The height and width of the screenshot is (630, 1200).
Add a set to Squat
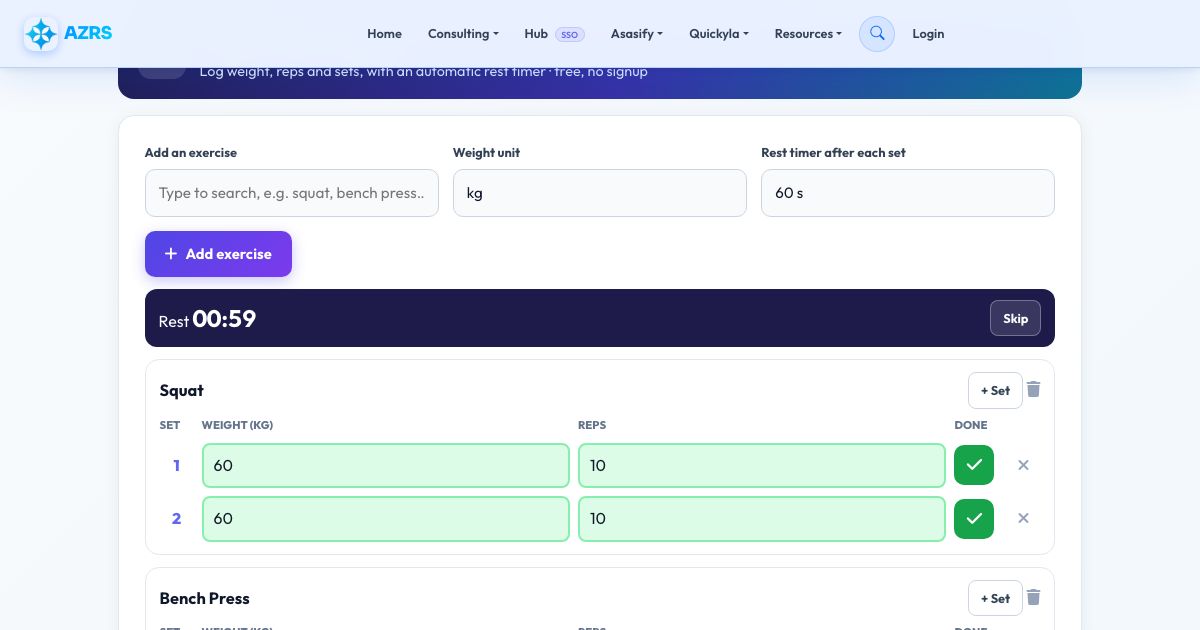pyautogui.click(x=995, y=390)
